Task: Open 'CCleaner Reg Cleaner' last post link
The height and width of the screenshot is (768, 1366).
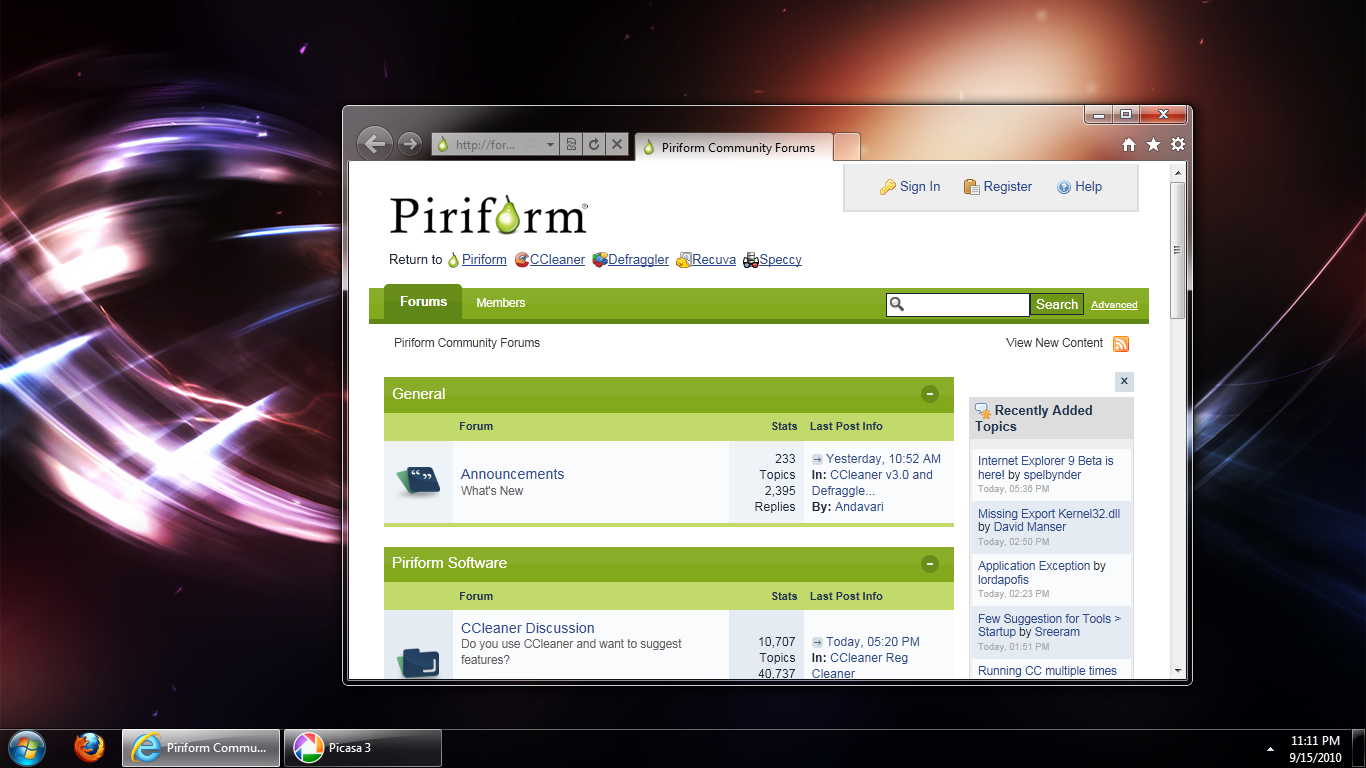Action: 860,666
